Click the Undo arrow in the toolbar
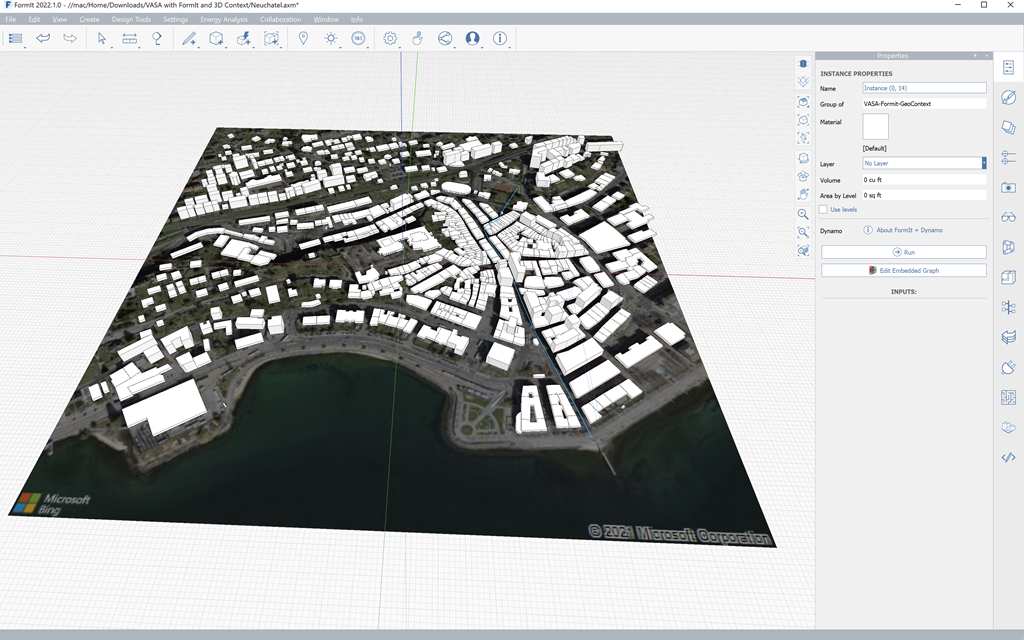Image resolution: width=1024 pixels, height=640 pixels. coord(43,38)
